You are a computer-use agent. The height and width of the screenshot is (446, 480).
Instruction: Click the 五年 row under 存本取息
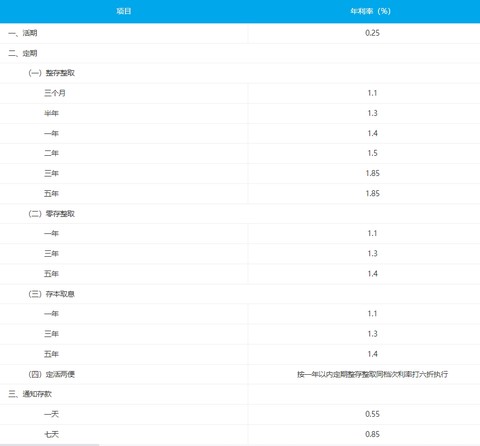pyautogui.click(x=240, y=354)
